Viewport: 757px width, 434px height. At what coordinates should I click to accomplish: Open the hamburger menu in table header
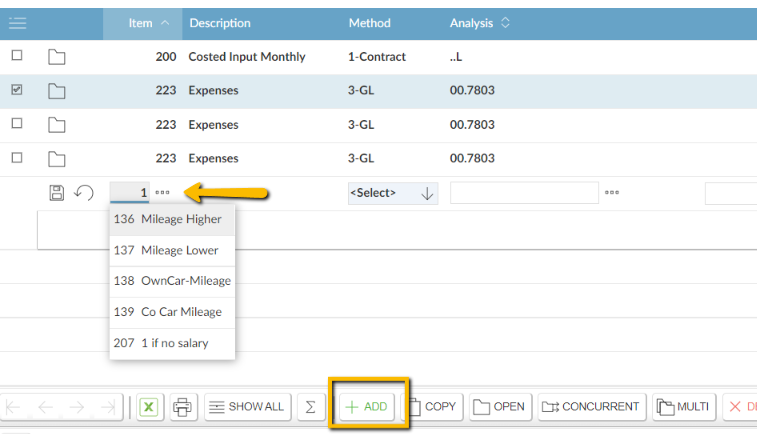coord(17,23)
